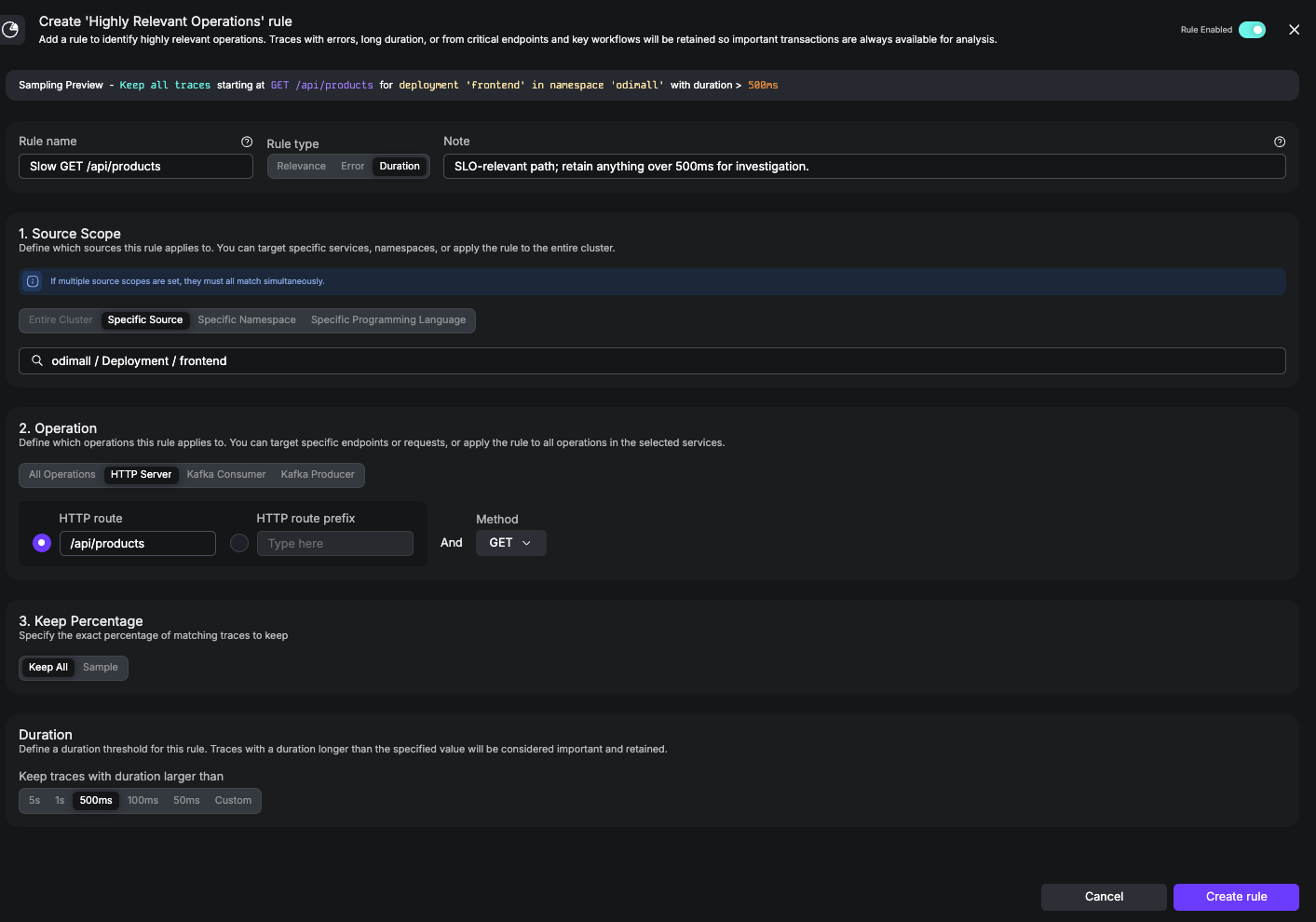Click the info icon in source scope notice
Screen dimensions: 1316x922
(x=33, y=281)
